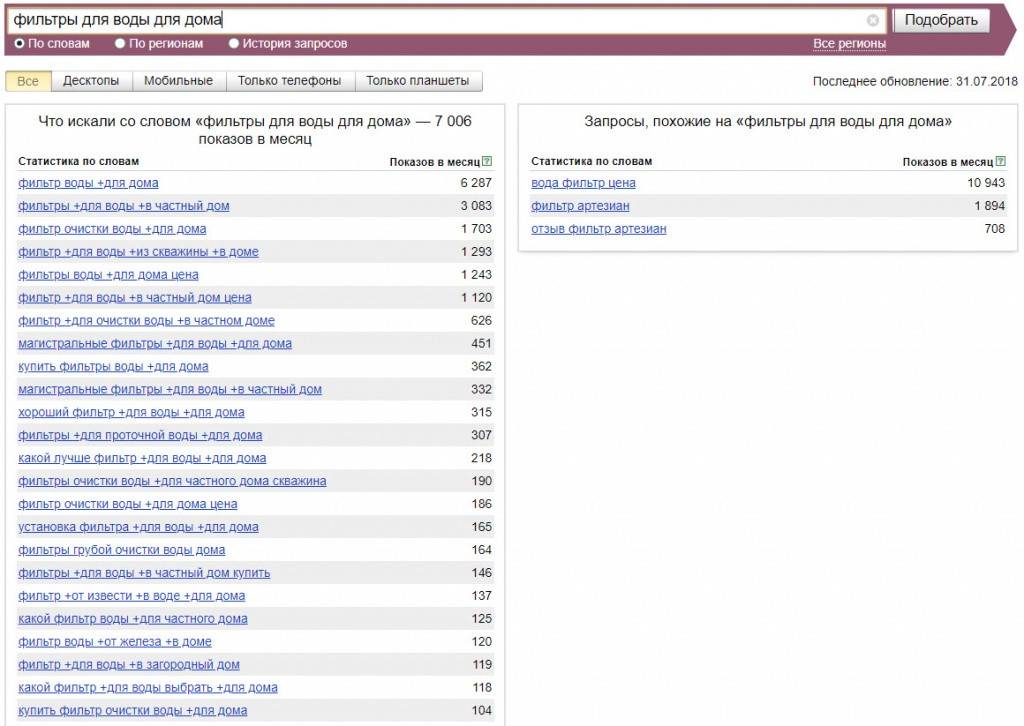The height and width of the screenshot is (726, 1024).
Task: Open the 'отзыв фильтр артезиан' link
Action: click(599, 229)
